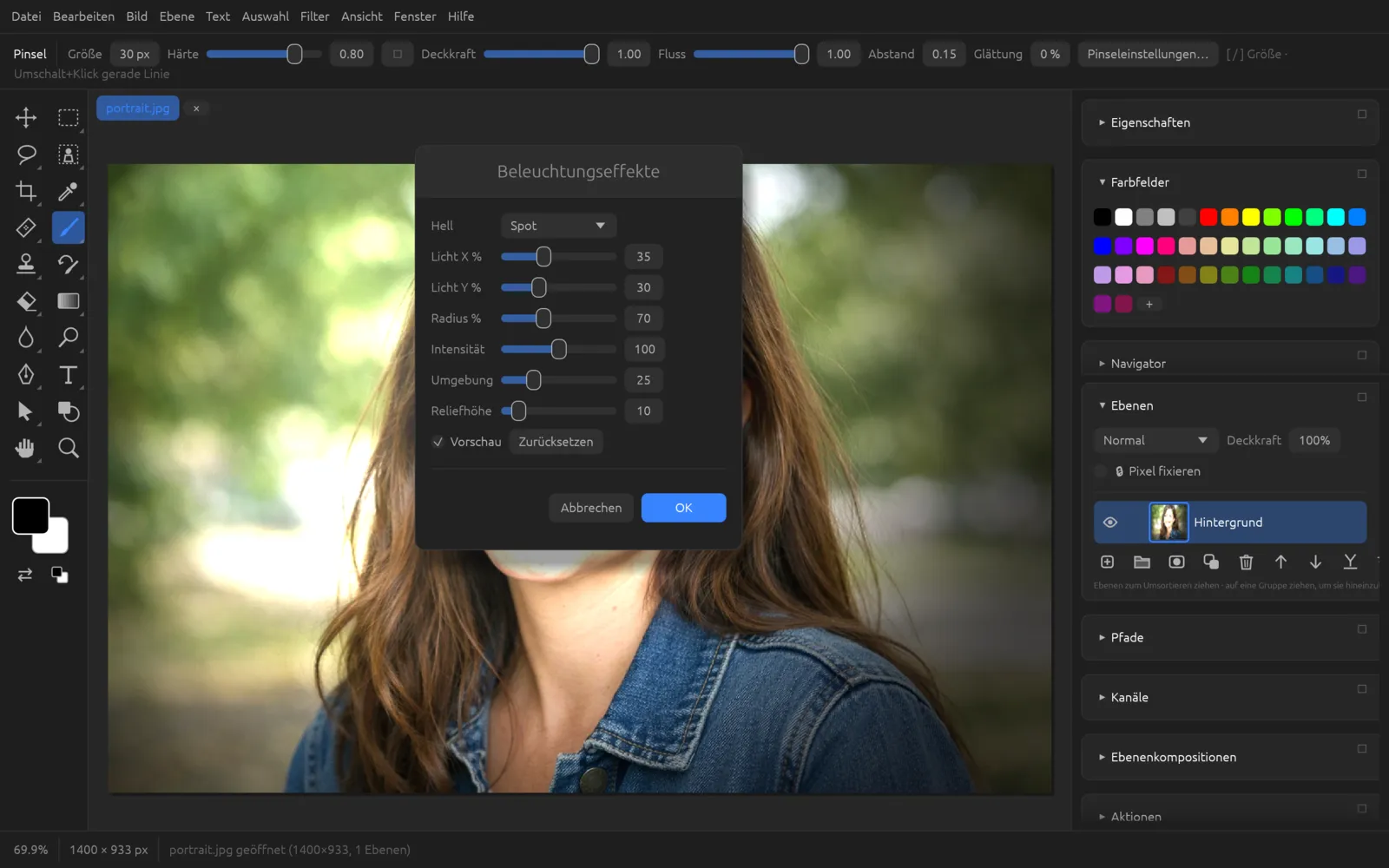The height and width of the screenshot is (868, 1389).
Task: Click OK in Beleuchtungseffekte dialog
Action: (x=683, y=508)
